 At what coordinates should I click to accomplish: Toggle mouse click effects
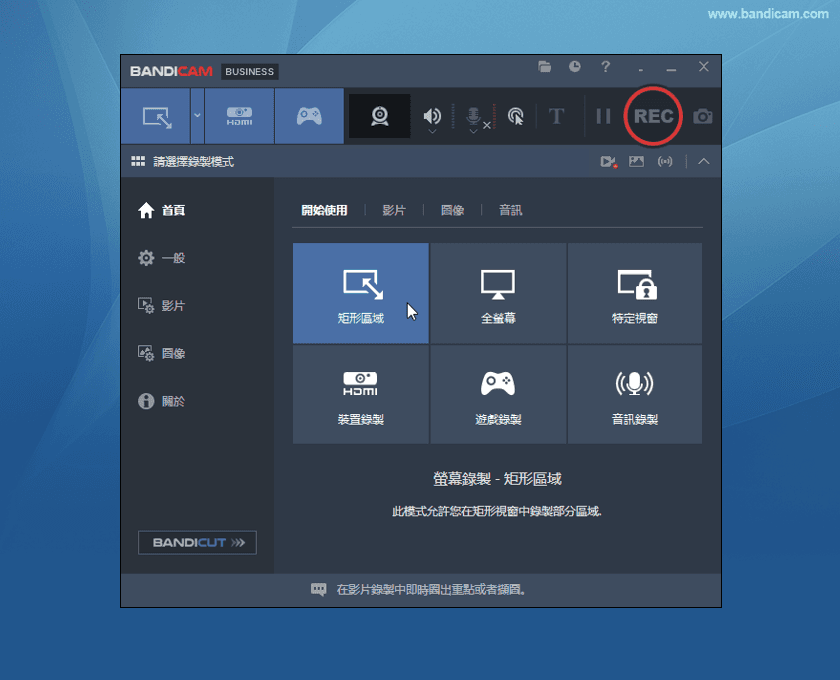(x=515, y=116)
